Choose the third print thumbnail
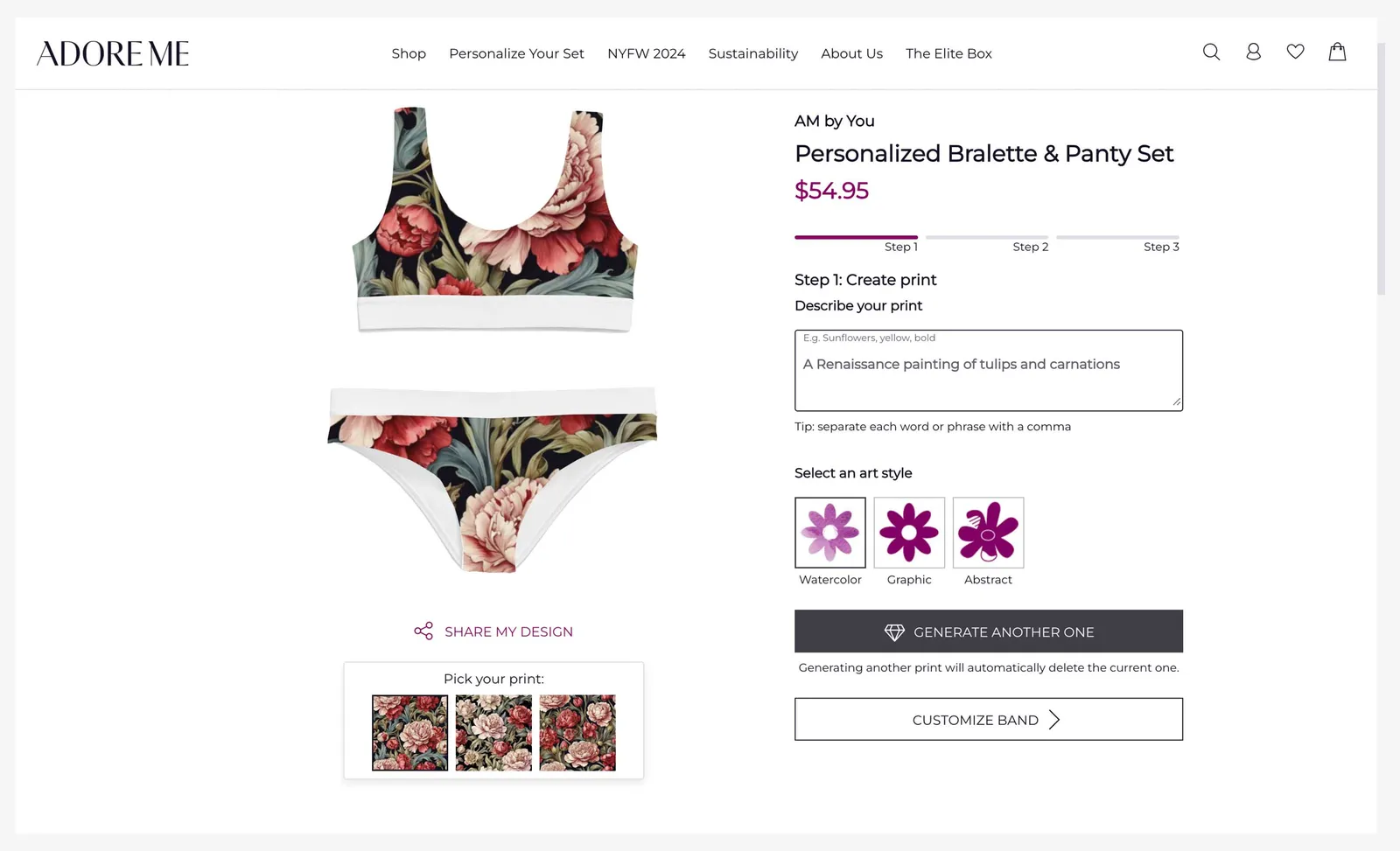 click(577, 733)
